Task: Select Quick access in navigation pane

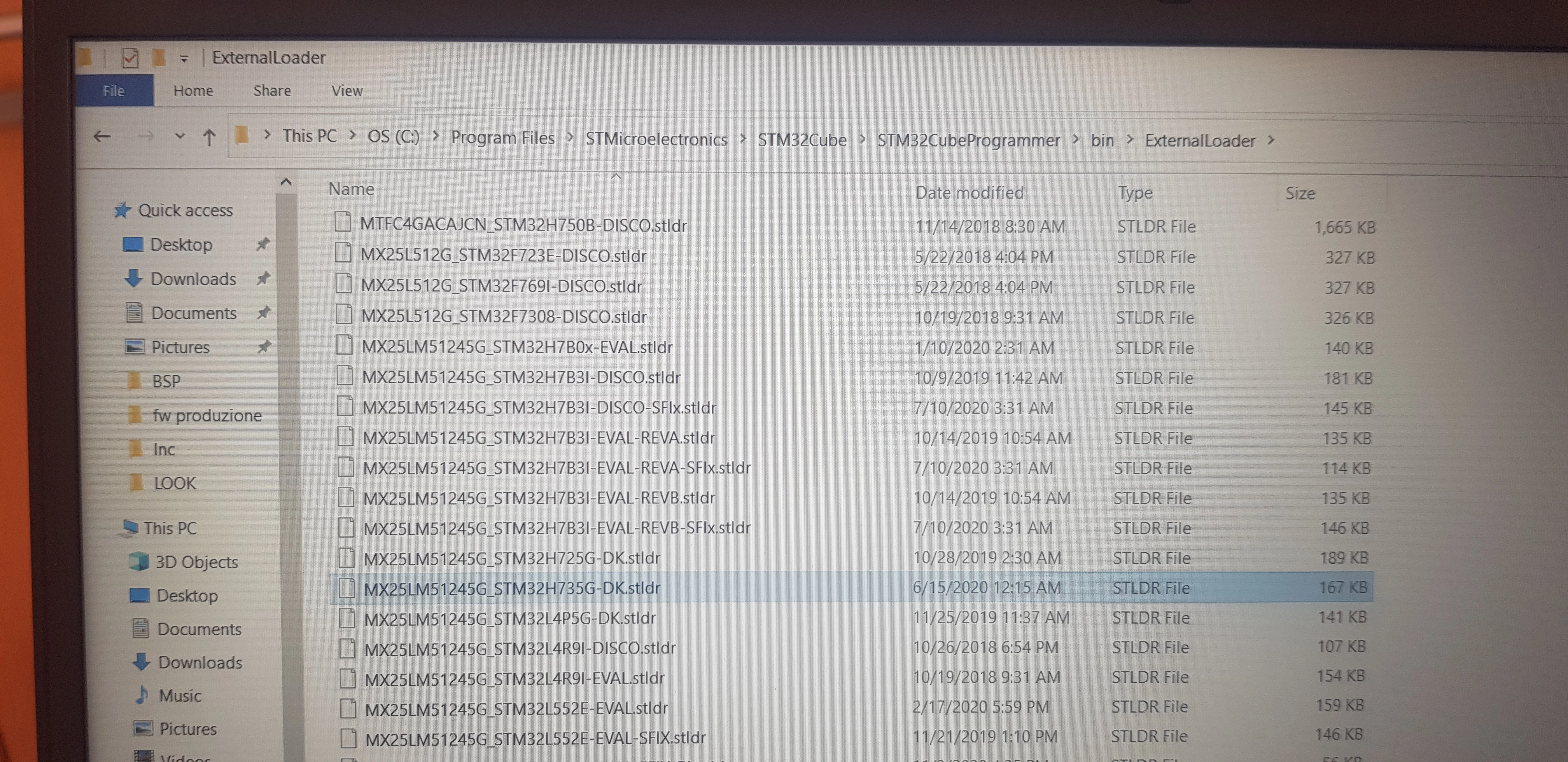Action: [173, 210]
